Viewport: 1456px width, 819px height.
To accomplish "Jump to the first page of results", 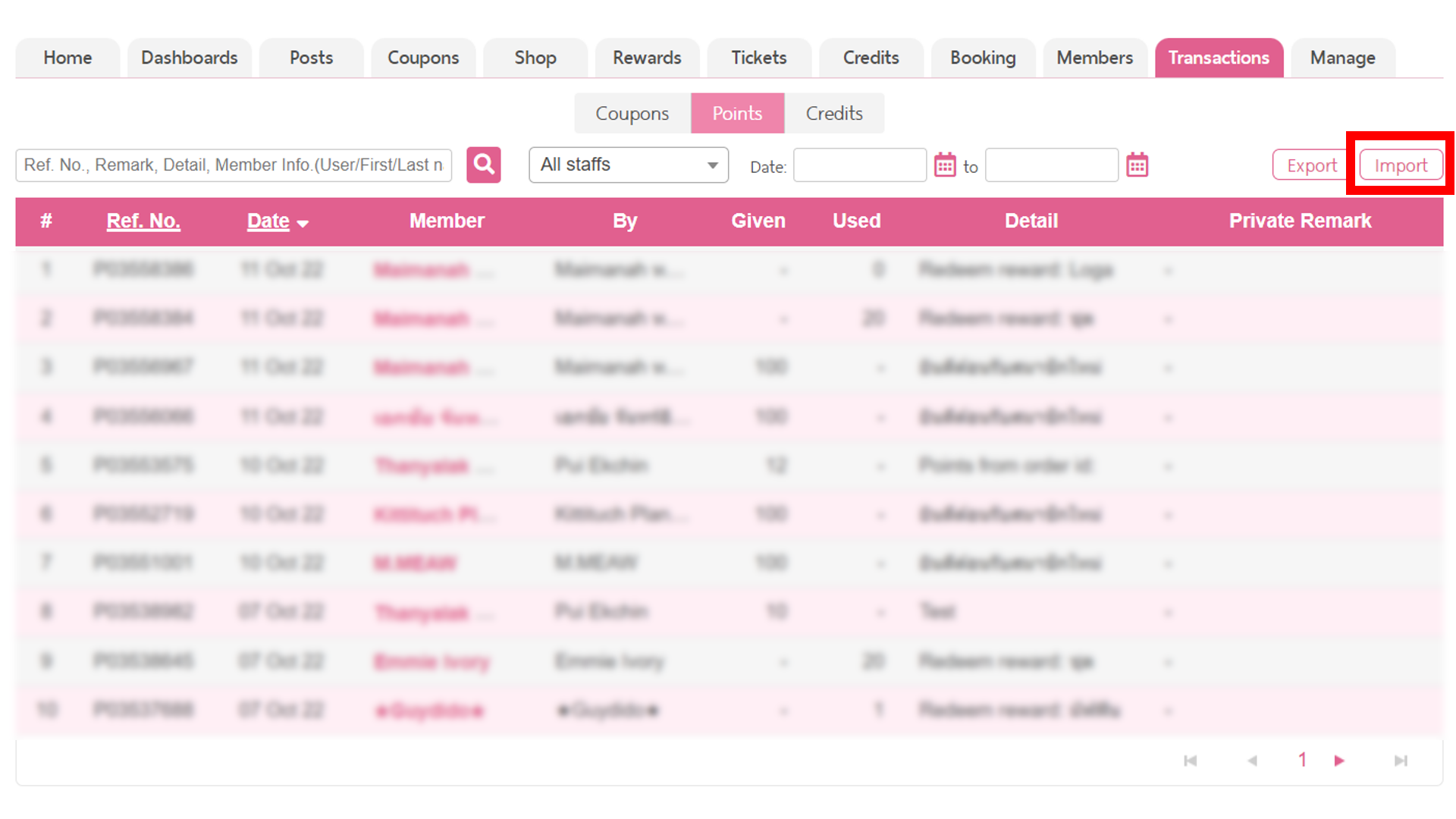I will pos(1191,761).
